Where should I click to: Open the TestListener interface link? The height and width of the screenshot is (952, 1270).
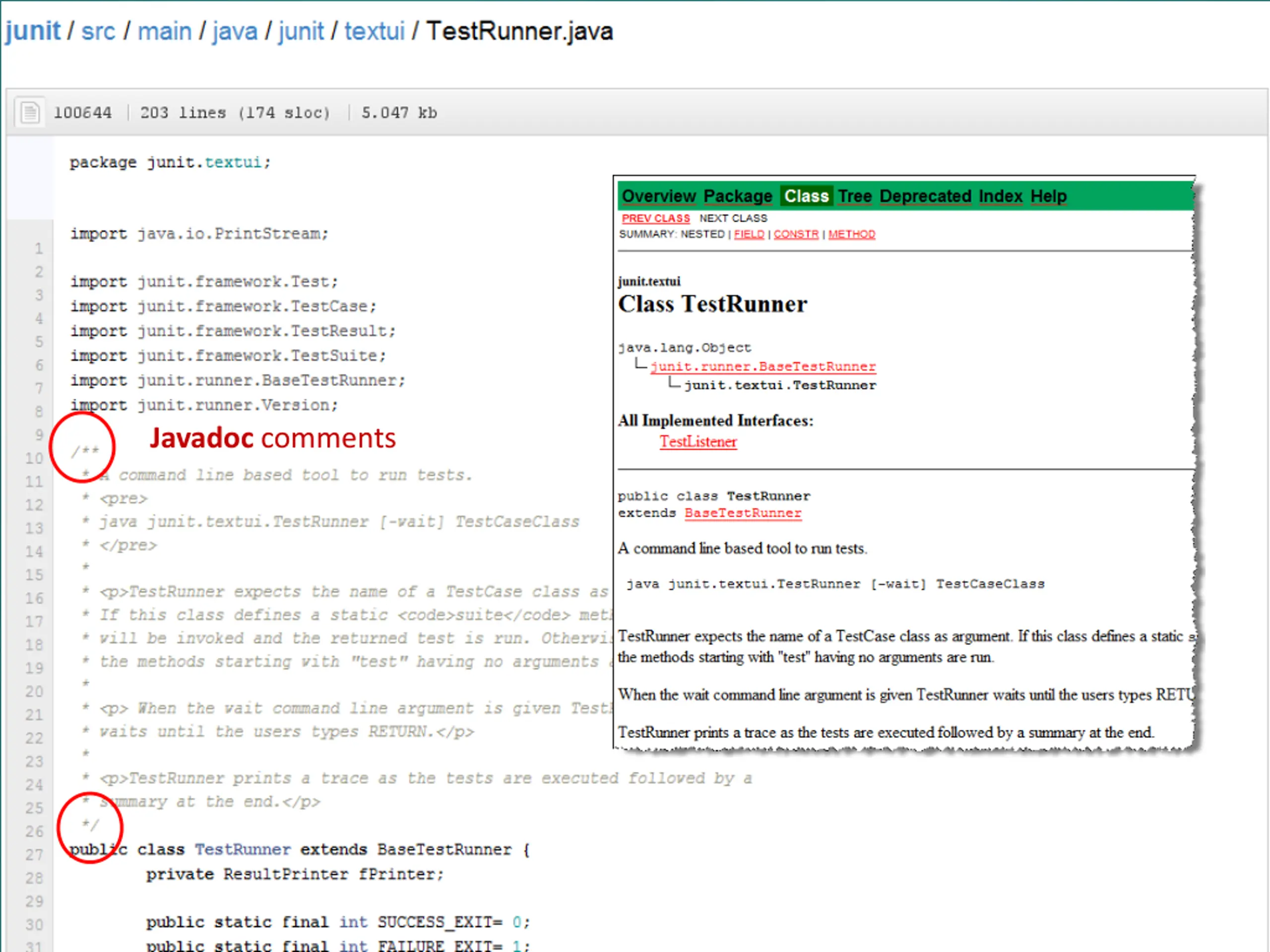pos(698,442)
